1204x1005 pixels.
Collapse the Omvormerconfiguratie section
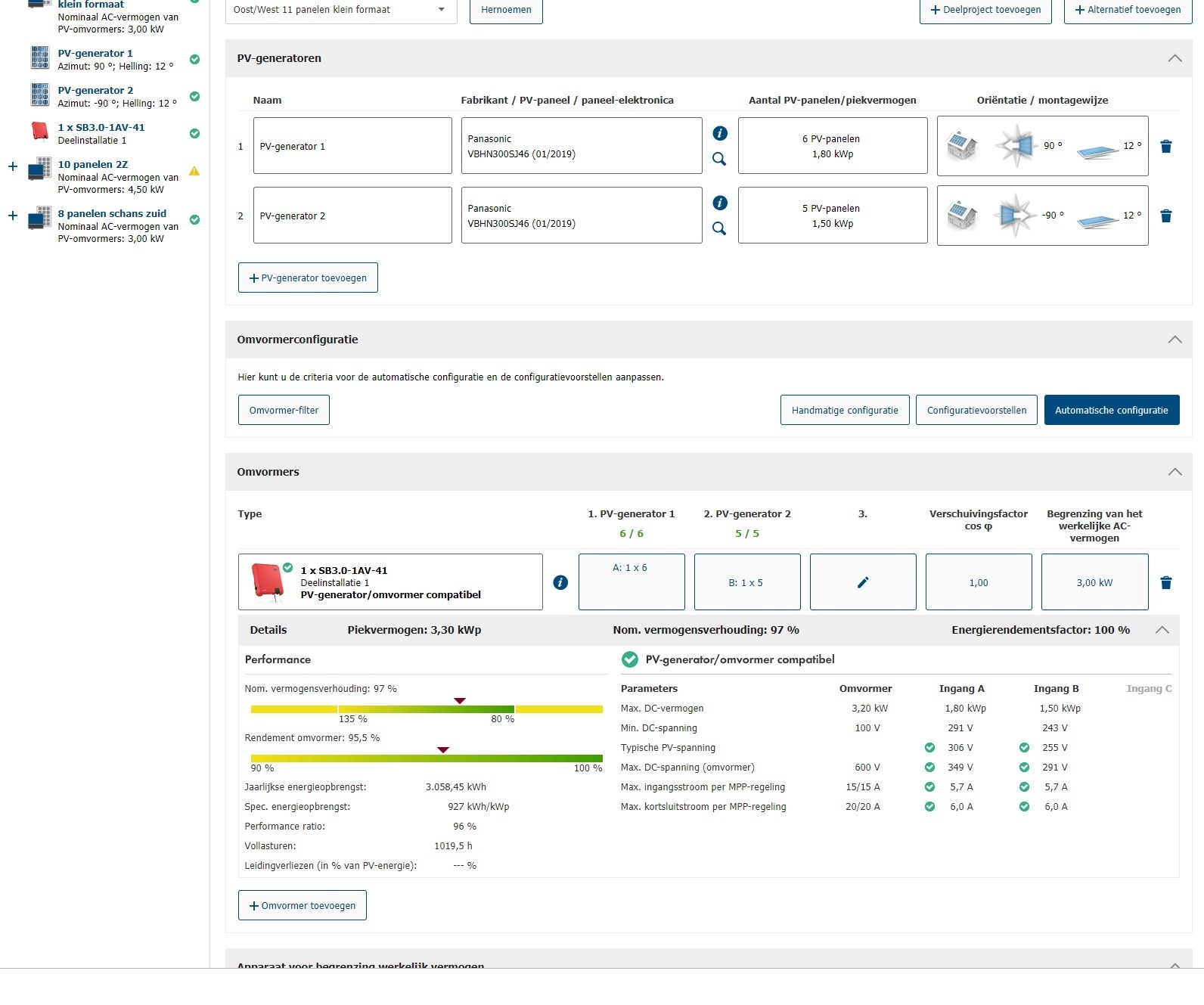pos(1175,340)
